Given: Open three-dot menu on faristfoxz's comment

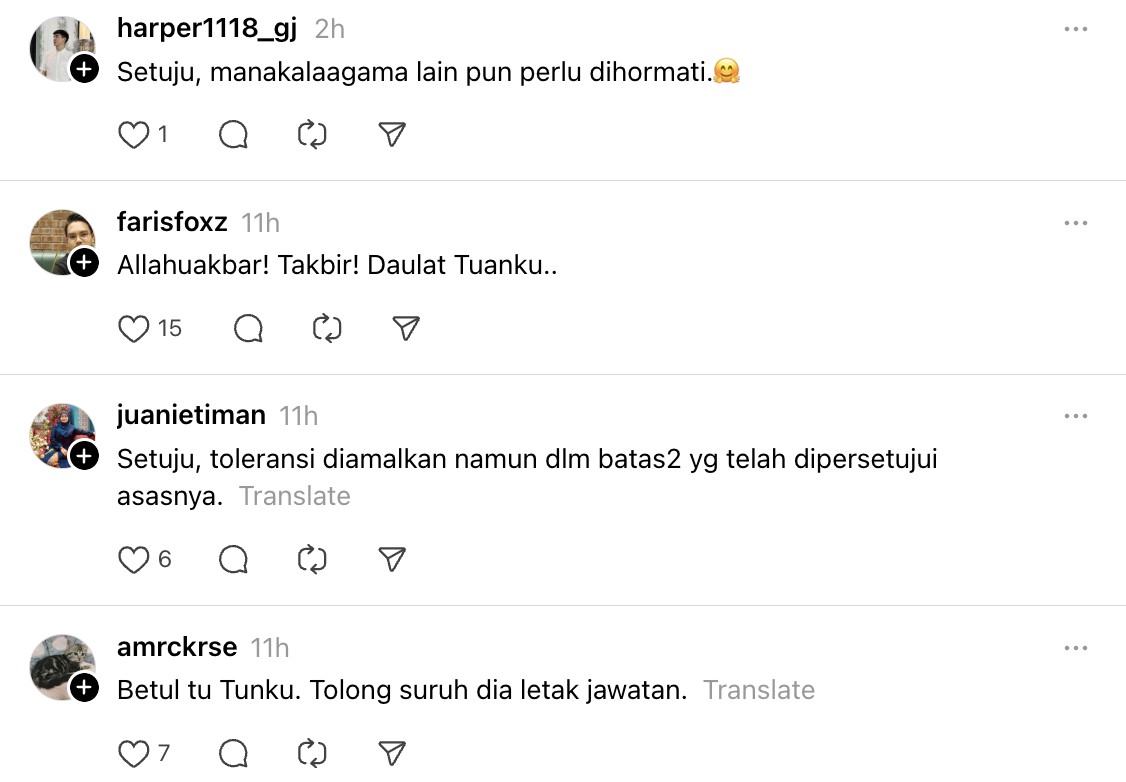Looking at the screenshot, I should (1076, 223).
